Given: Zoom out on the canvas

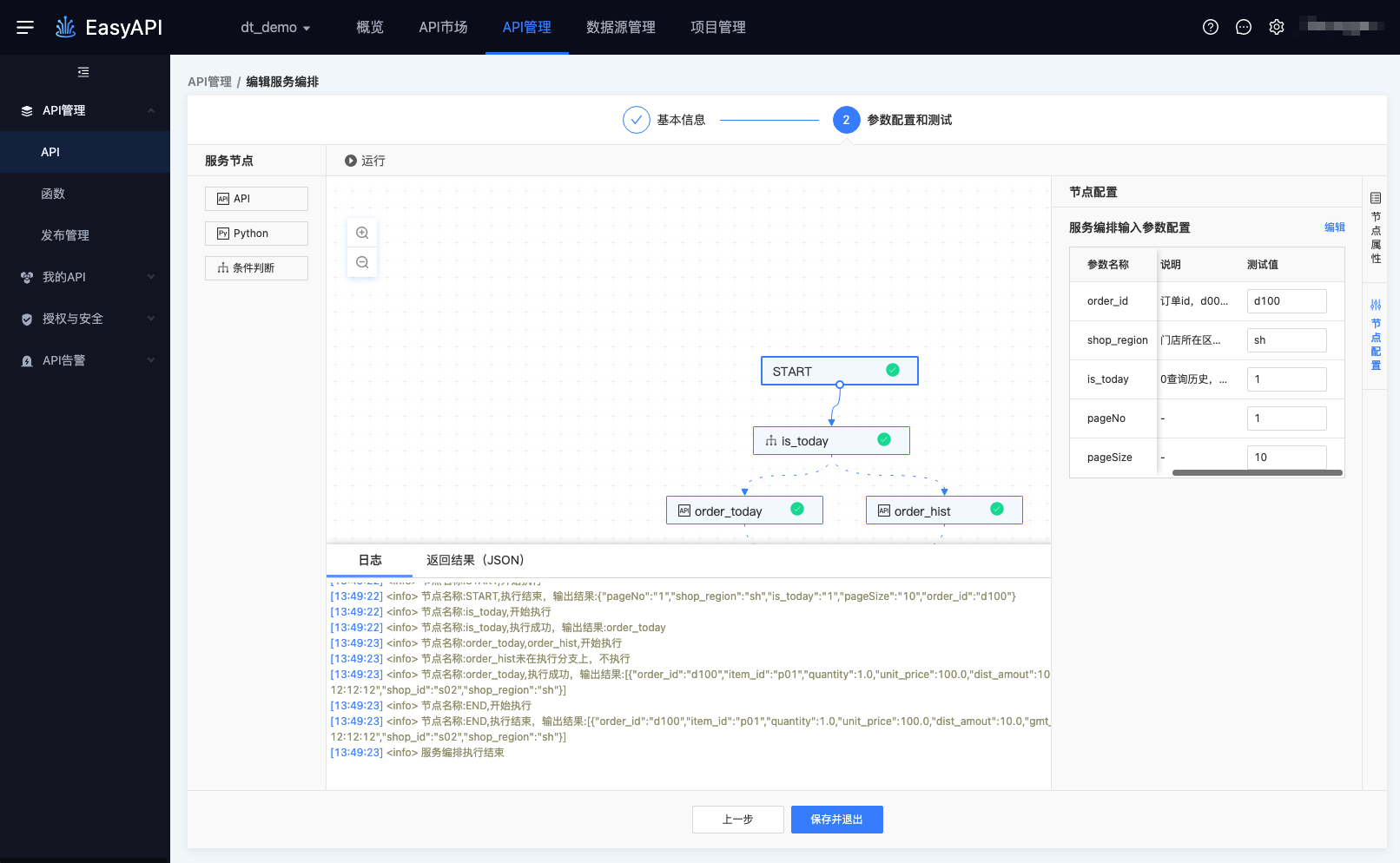Looking at the screenshot, I should (x=362, y=262).
